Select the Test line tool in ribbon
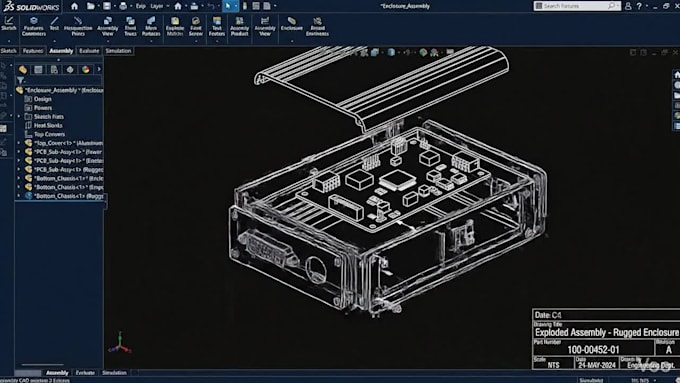The image size is (680, 383). point(54,24)
